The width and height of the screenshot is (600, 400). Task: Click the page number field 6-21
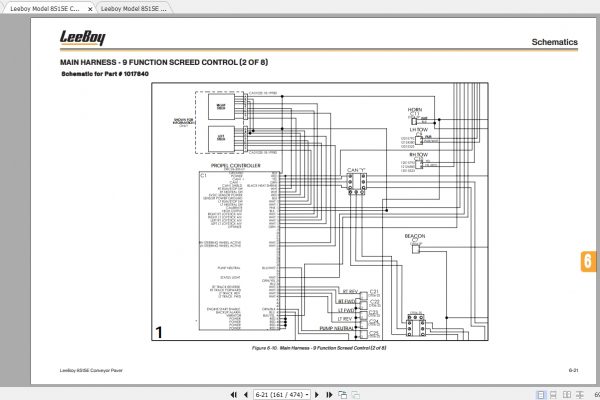click(x=279, y=395)
